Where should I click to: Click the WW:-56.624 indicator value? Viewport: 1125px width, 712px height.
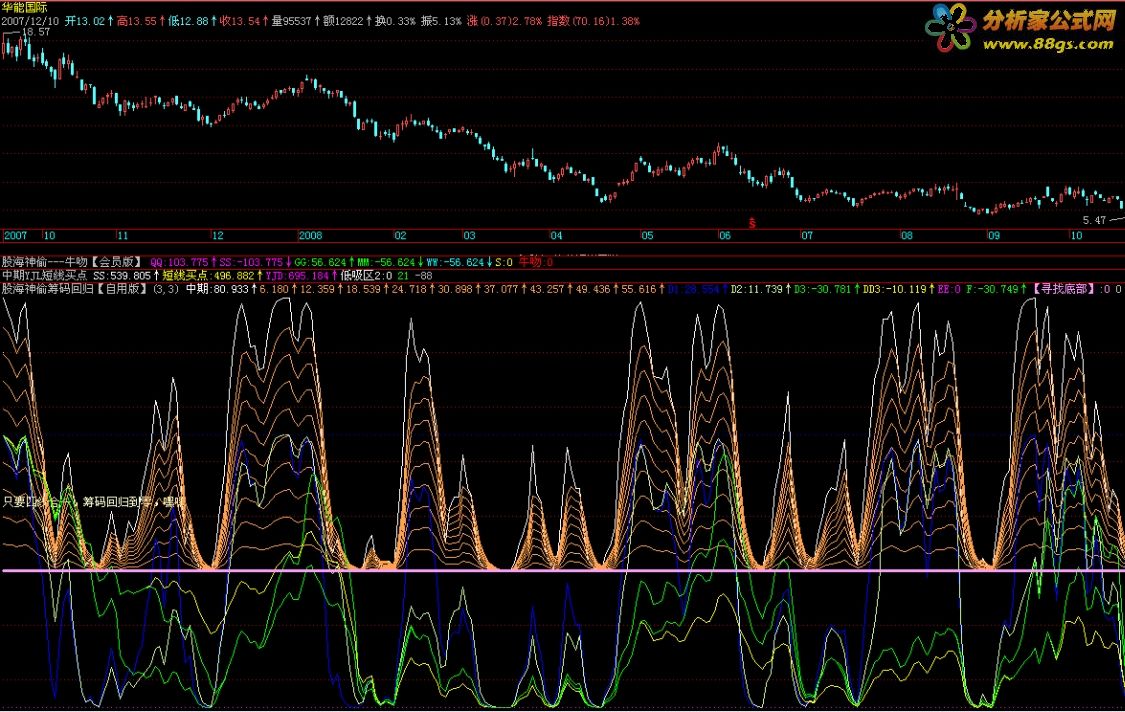click(456, 262)
